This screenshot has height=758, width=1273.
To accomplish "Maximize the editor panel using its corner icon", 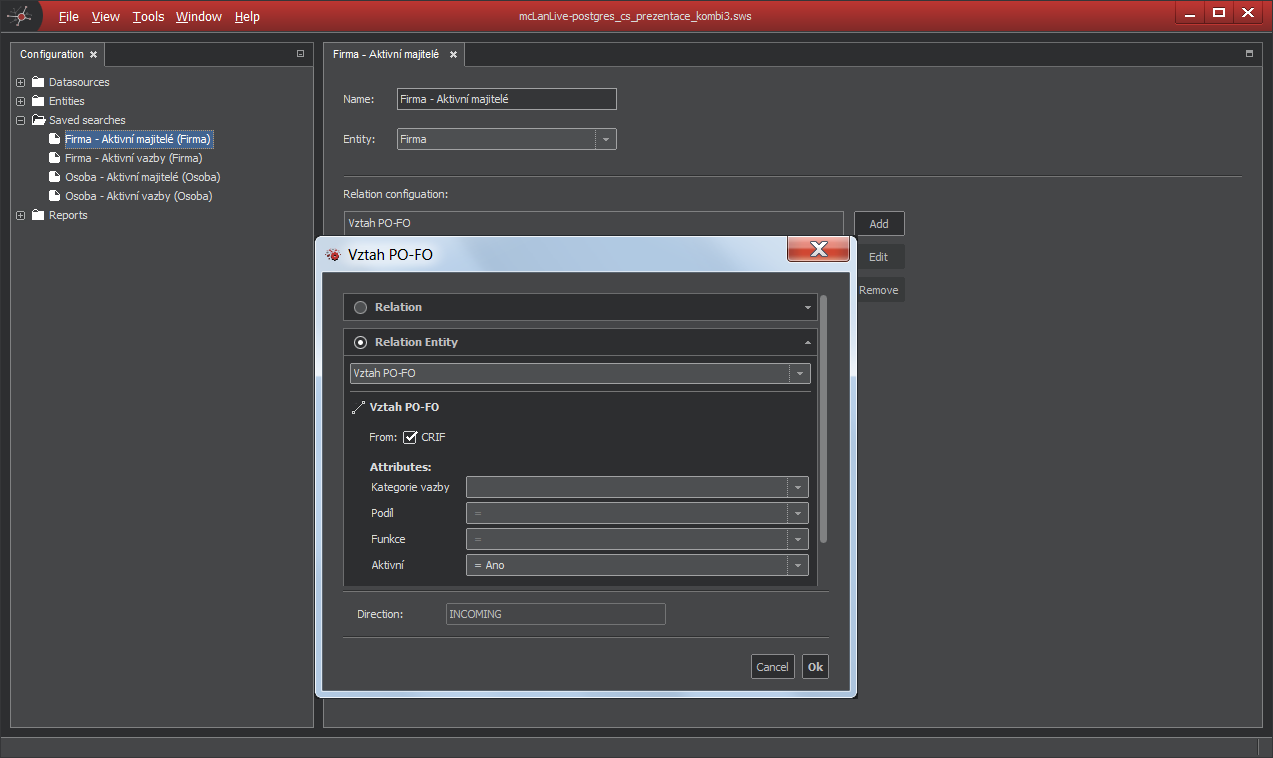I will point(1249,54).
